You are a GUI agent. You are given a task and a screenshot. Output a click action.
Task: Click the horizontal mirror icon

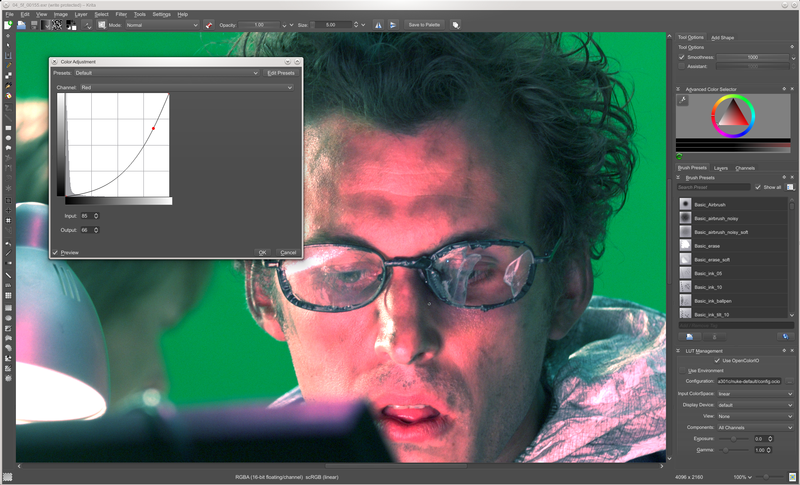point(378,24)
